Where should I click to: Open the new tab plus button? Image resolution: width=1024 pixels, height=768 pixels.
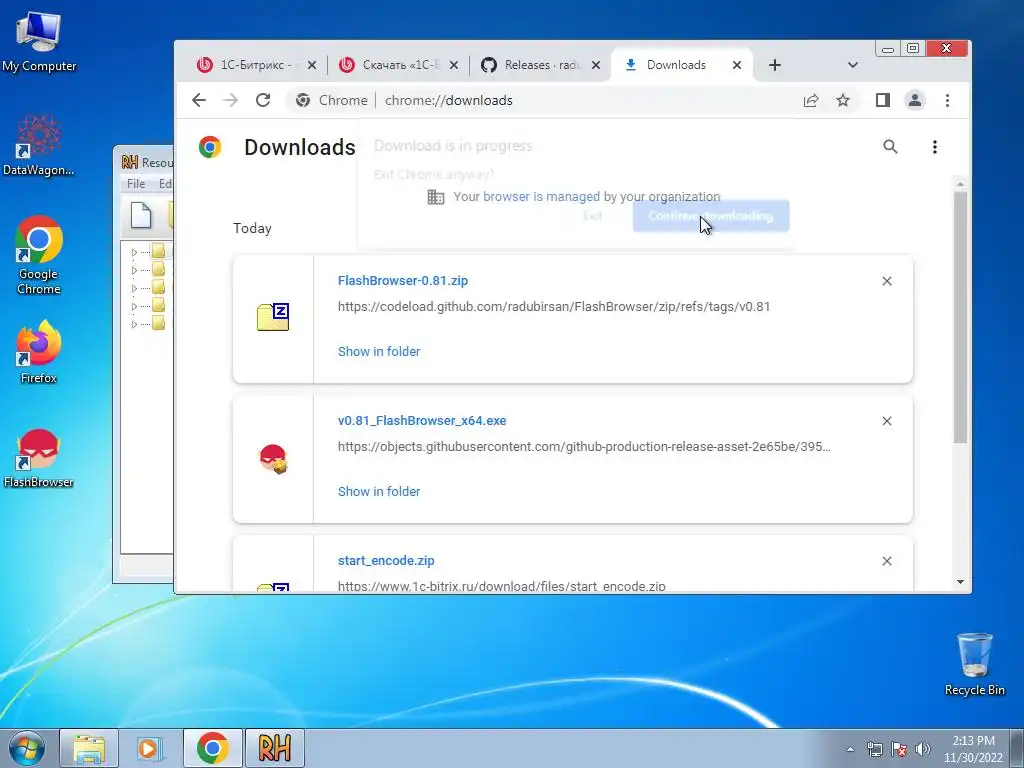pyautogui.click(x=775, y=65)
